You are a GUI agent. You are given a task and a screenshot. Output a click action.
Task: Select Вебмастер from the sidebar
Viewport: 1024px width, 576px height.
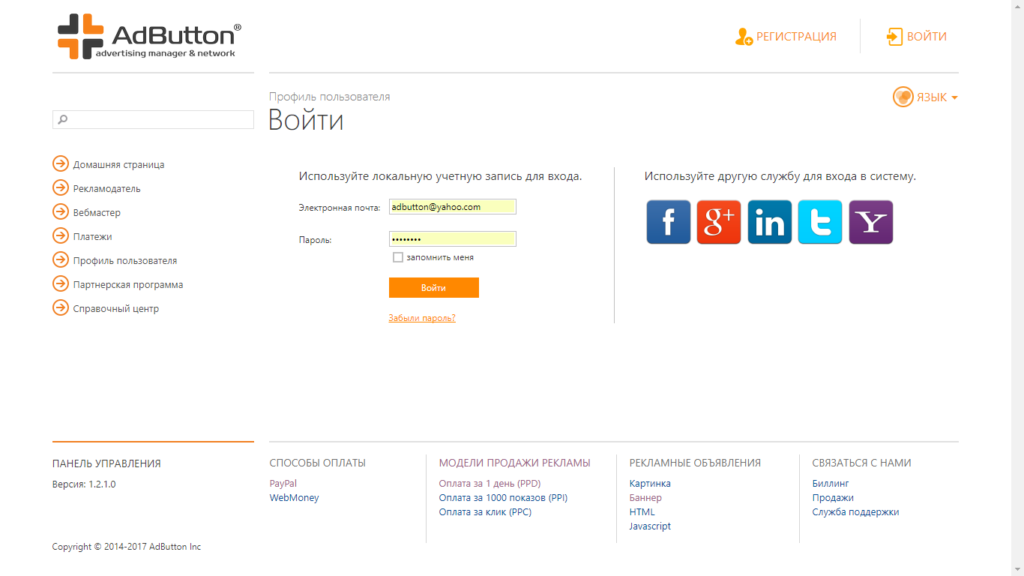(96, 212)
